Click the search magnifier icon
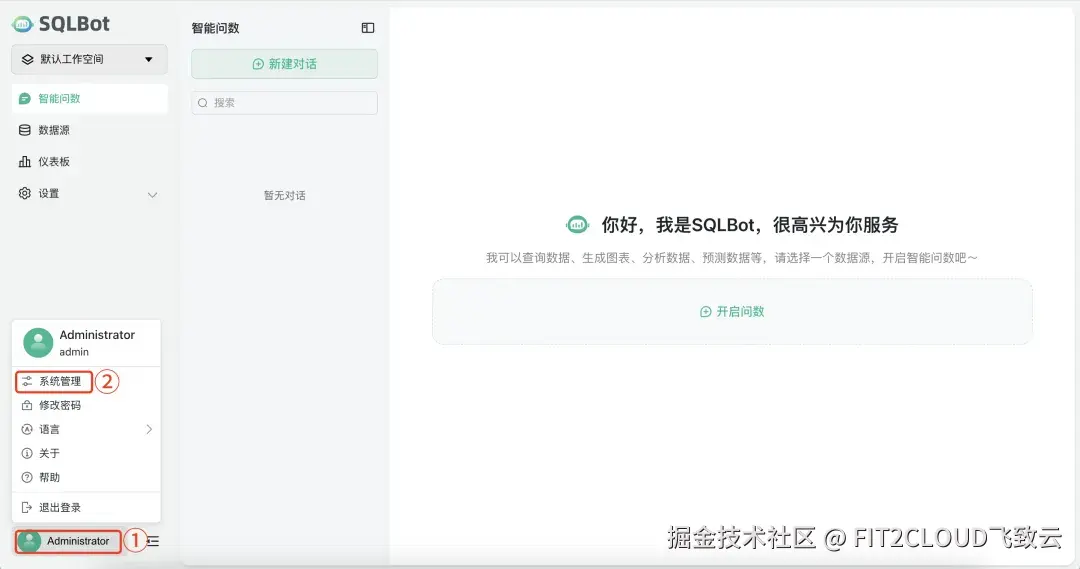 (x=202, y=103)
